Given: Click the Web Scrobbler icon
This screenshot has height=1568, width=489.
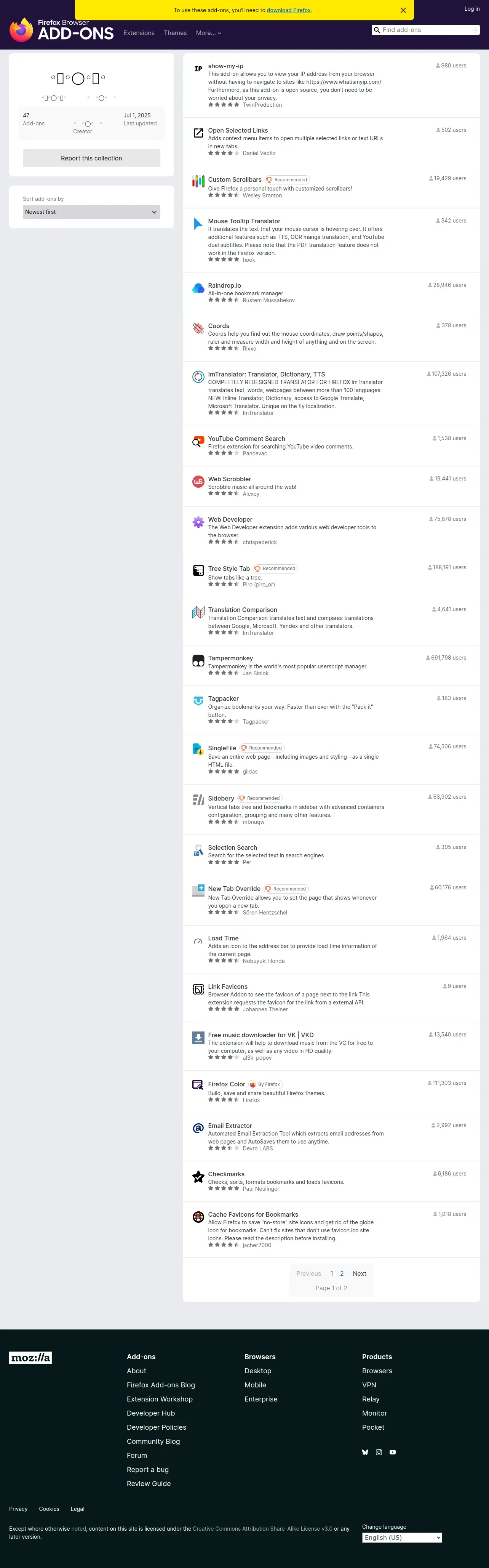Looking at the screenshot, I should pyautogui.click(x=198, y=482).
